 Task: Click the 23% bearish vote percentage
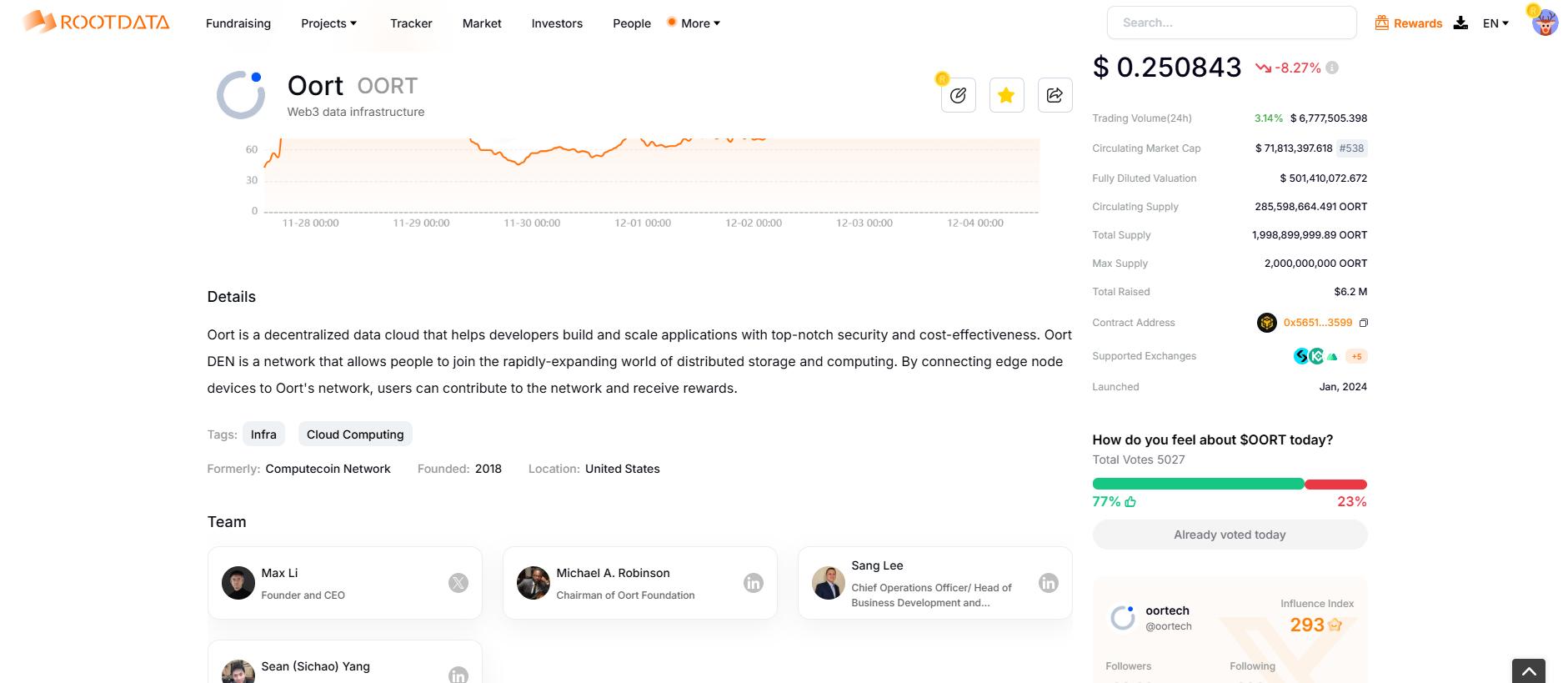point(1352,501)
